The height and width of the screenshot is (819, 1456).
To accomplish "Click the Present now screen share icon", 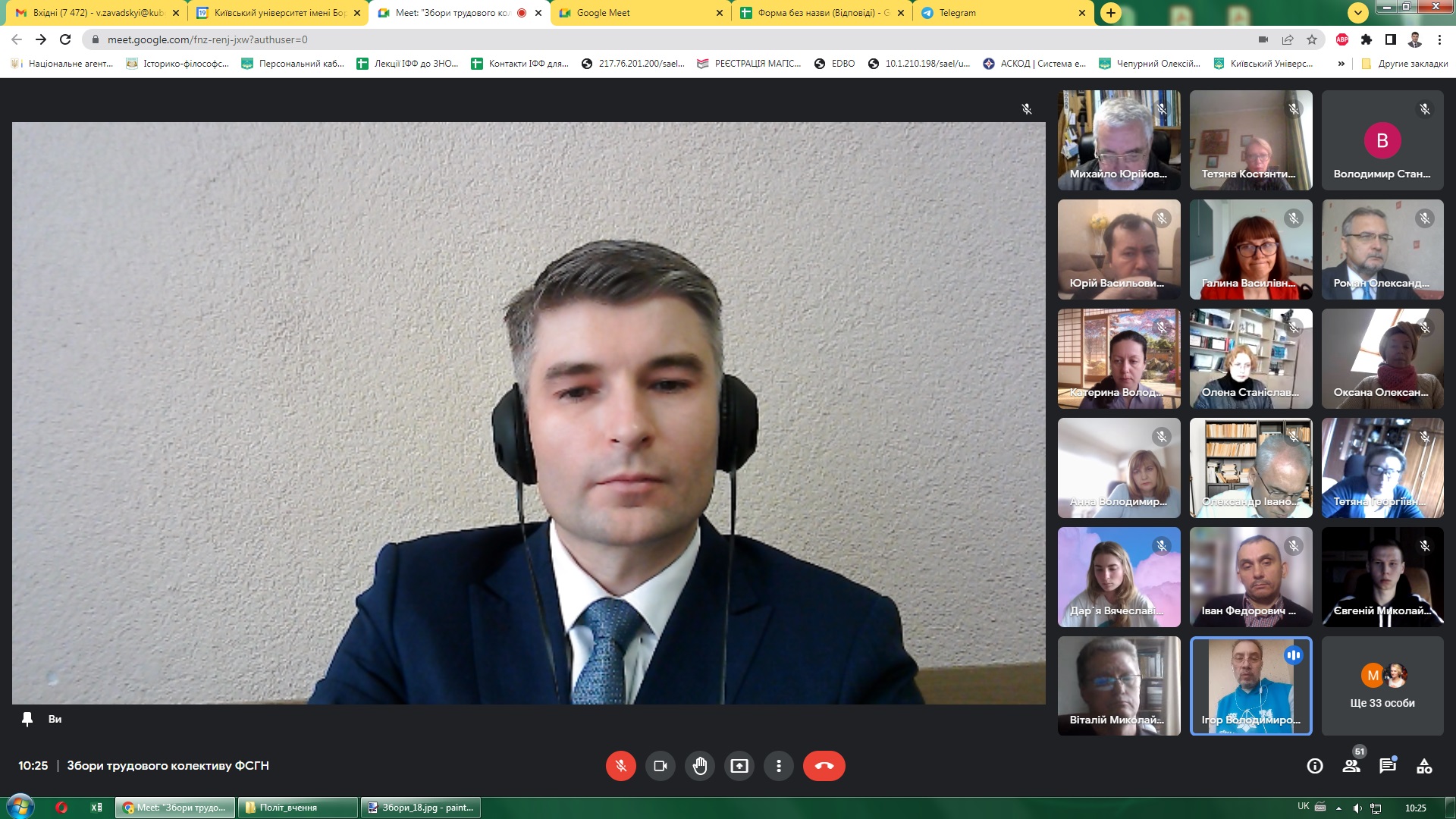I will [739, 766].
